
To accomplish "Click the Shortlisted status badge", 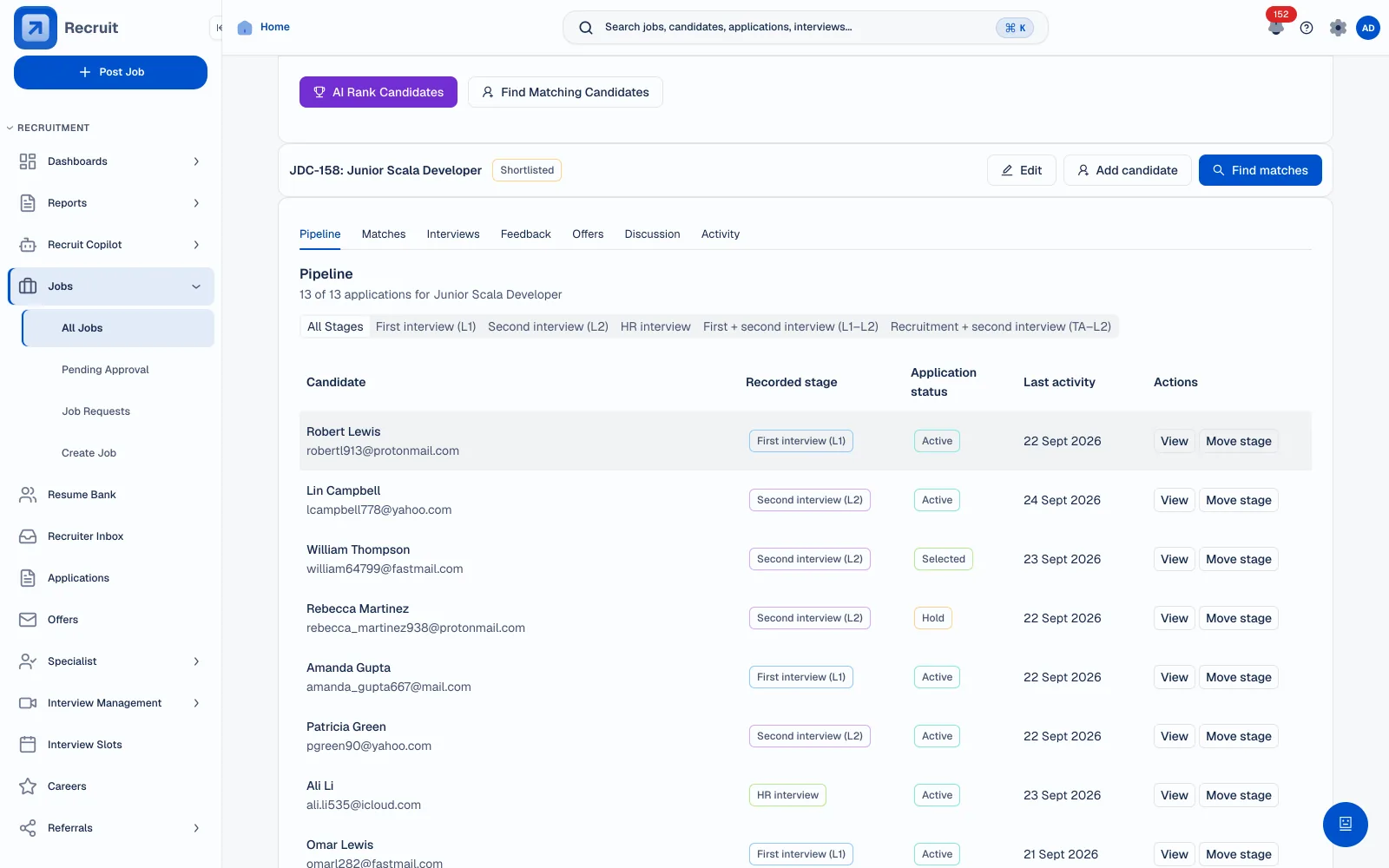I will point(527,170).
